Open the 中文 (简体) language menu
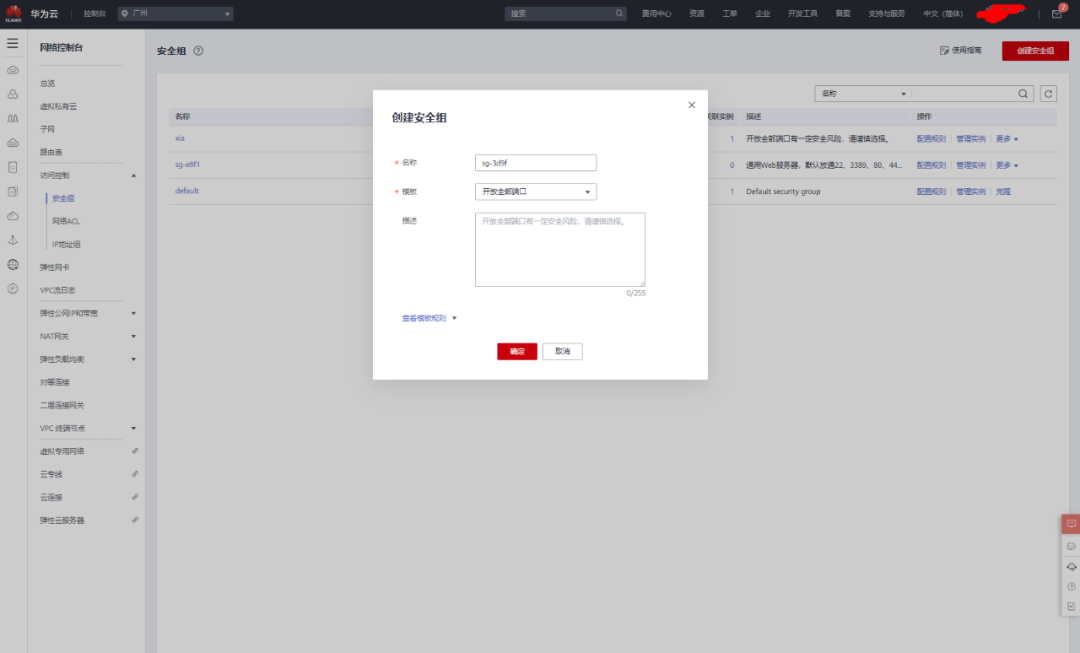Screen dimensions: 1080x653 pos(943,13)
